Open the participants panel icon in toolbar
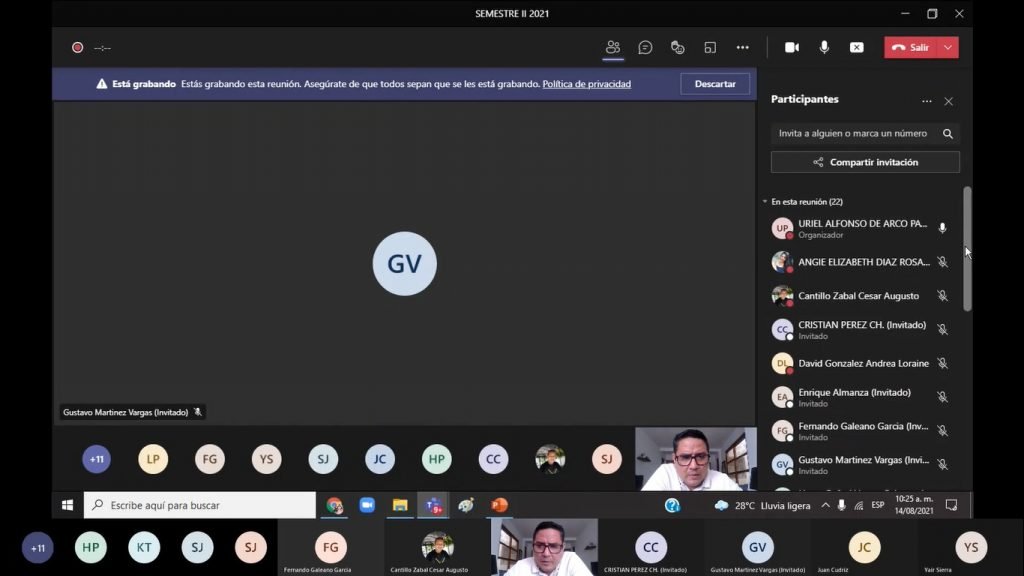The height and width of the screenshot is (576, 1024). pyautogui.click(x=613, y=47)
